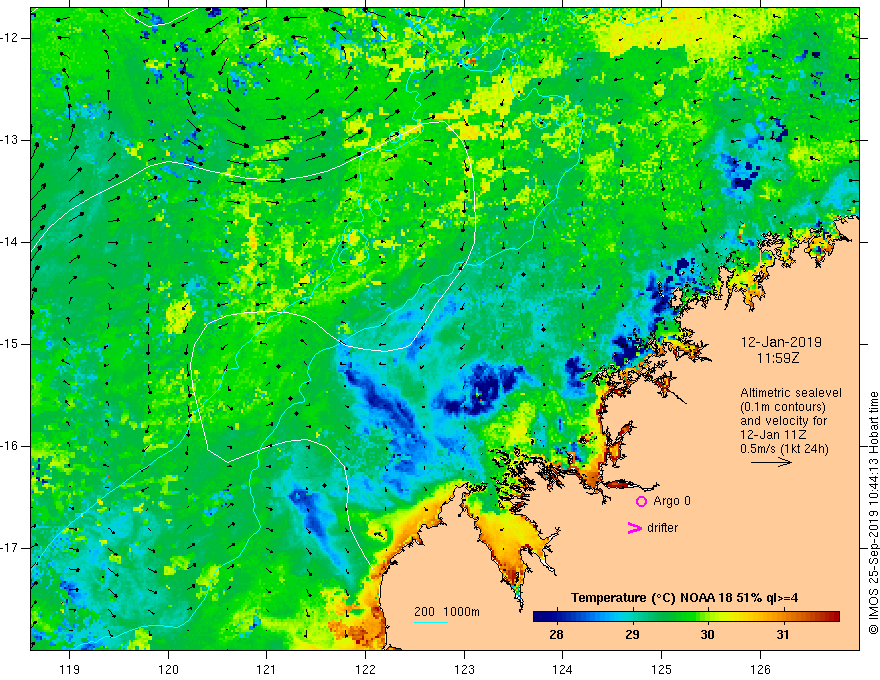Click latitude axis label -15

click(11, 344)
